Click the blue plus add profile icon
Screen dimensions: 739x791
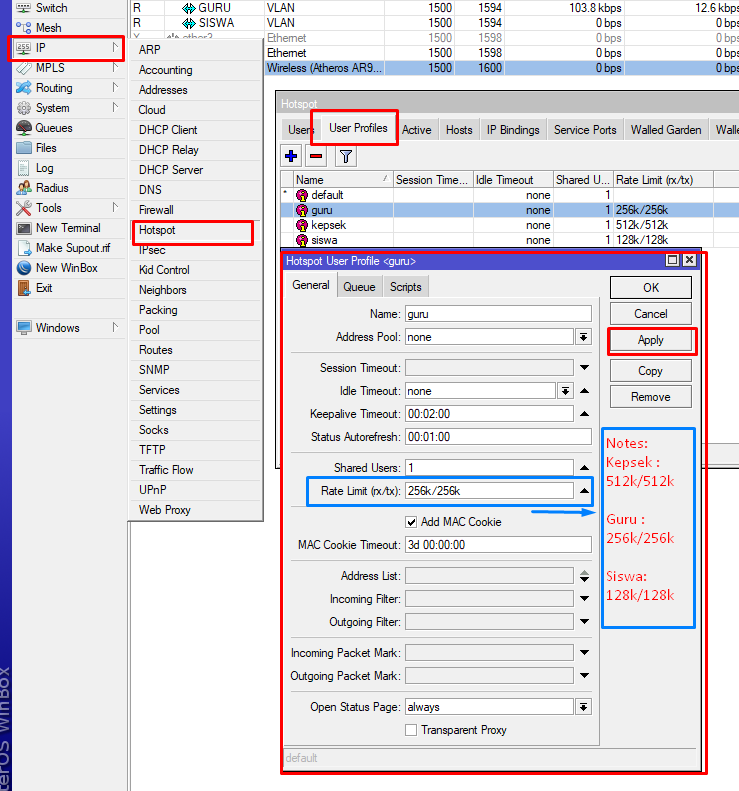click(x=292, y=156)
